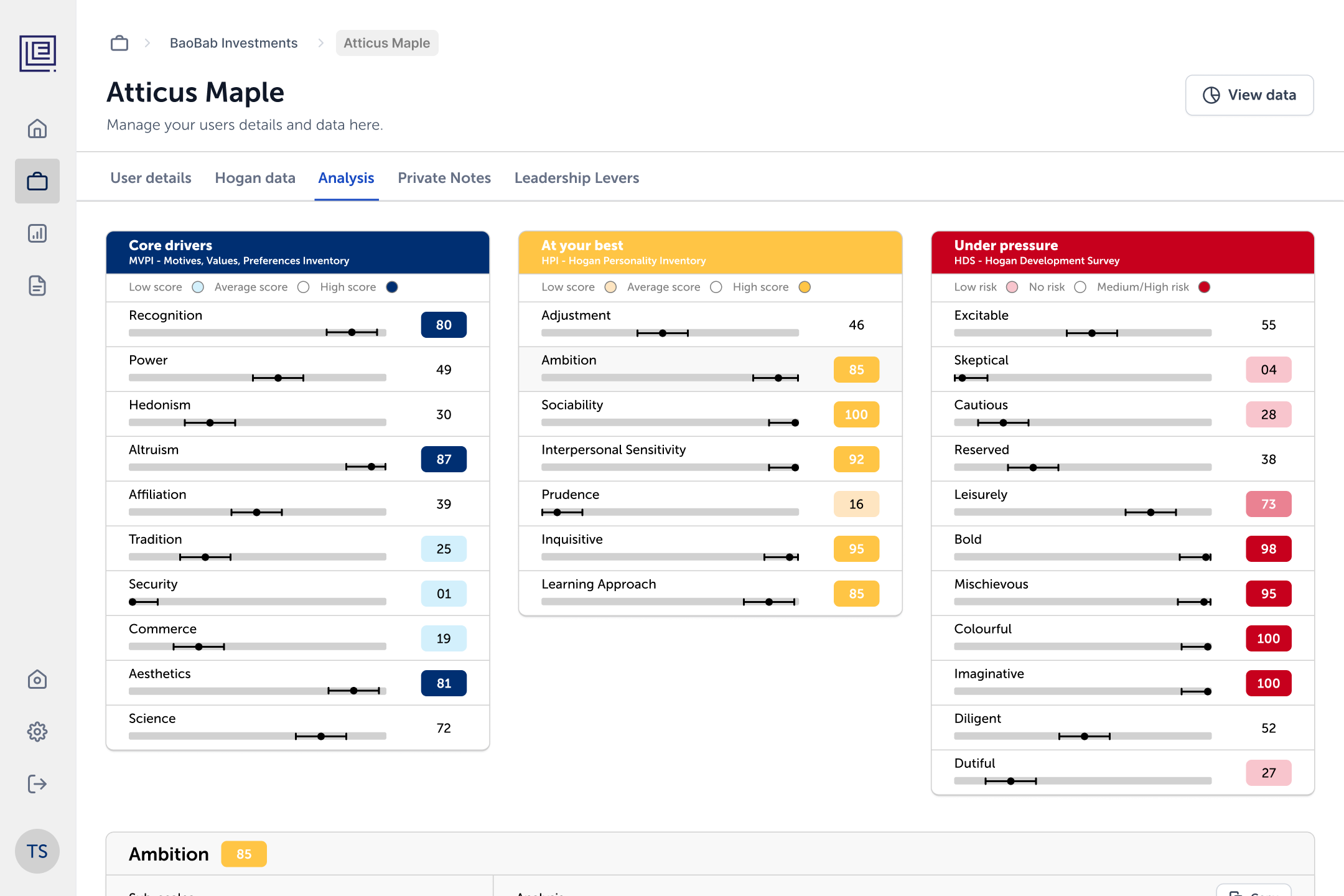This screenshot has height=896, width=1344.
Task: Select the briefcase portfolio sidebar icon
Action: coord(37,181)
